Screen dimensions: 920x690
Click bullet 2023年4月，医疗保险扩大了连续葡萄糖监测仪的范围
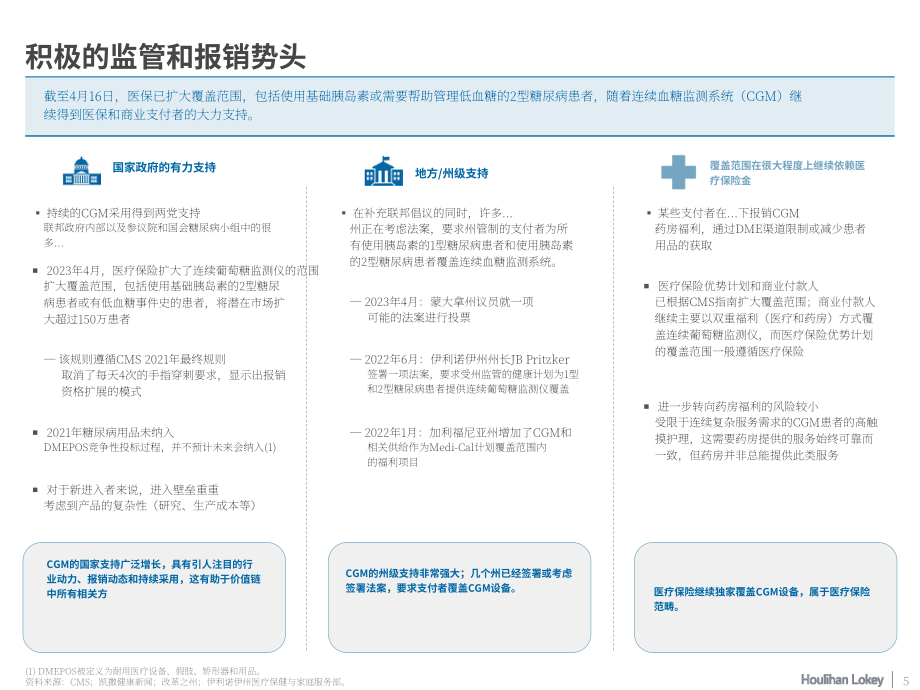tap(182, 270)
